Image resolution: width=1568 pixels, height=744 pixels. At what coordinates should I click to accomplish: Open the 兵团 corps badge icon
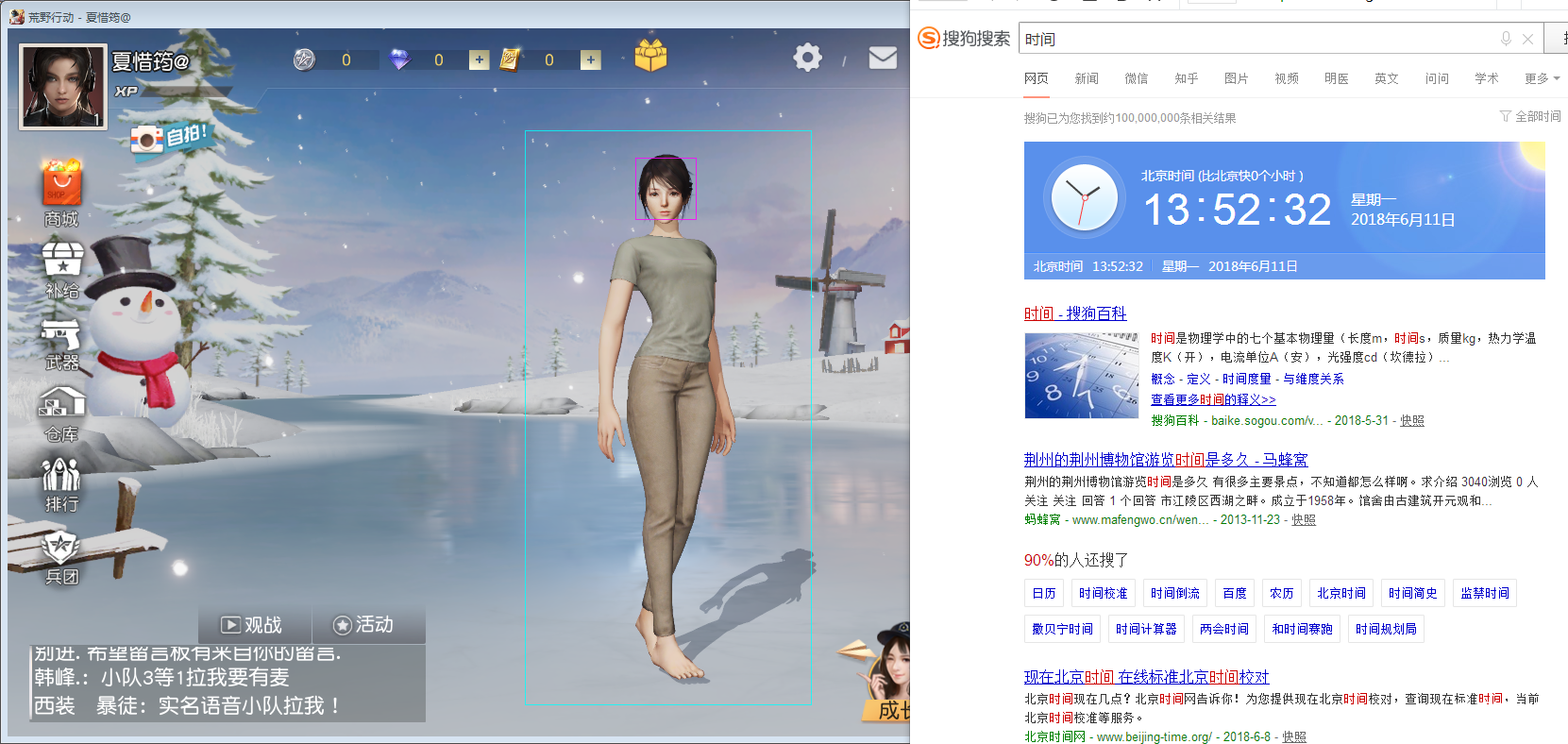[x=61, y=548]
